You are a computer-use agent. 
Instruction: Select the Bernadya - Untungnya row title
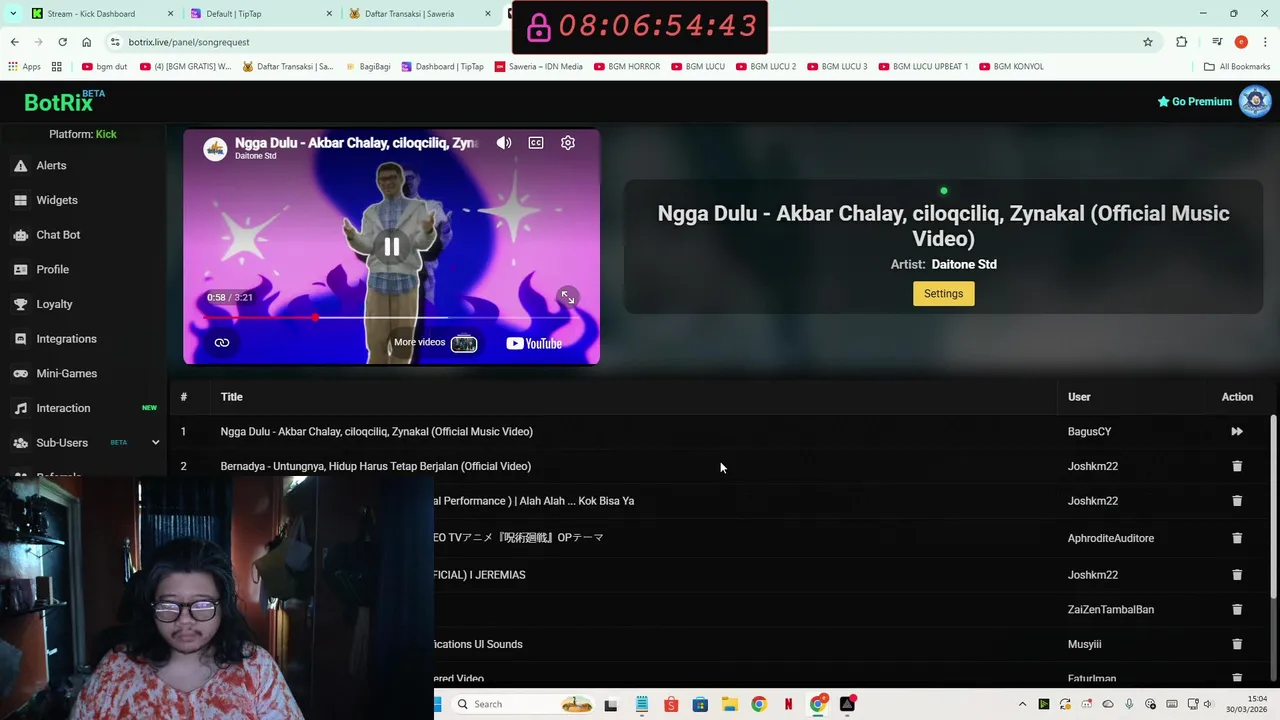(375, 466)
